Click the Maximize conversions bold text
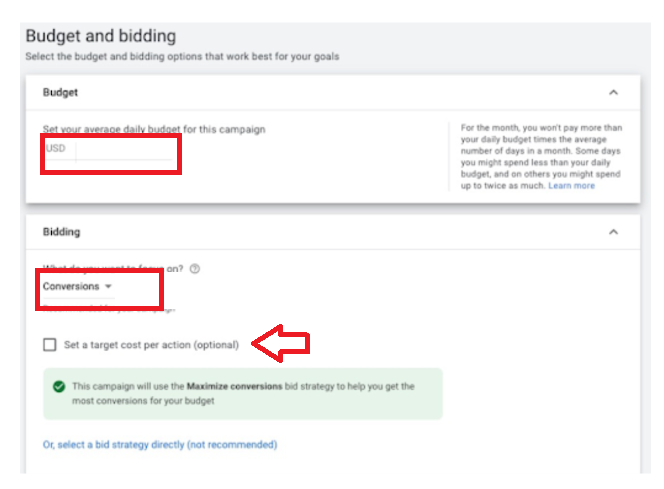The height and width of the screenshot is (489, 664). coord(235,387)
